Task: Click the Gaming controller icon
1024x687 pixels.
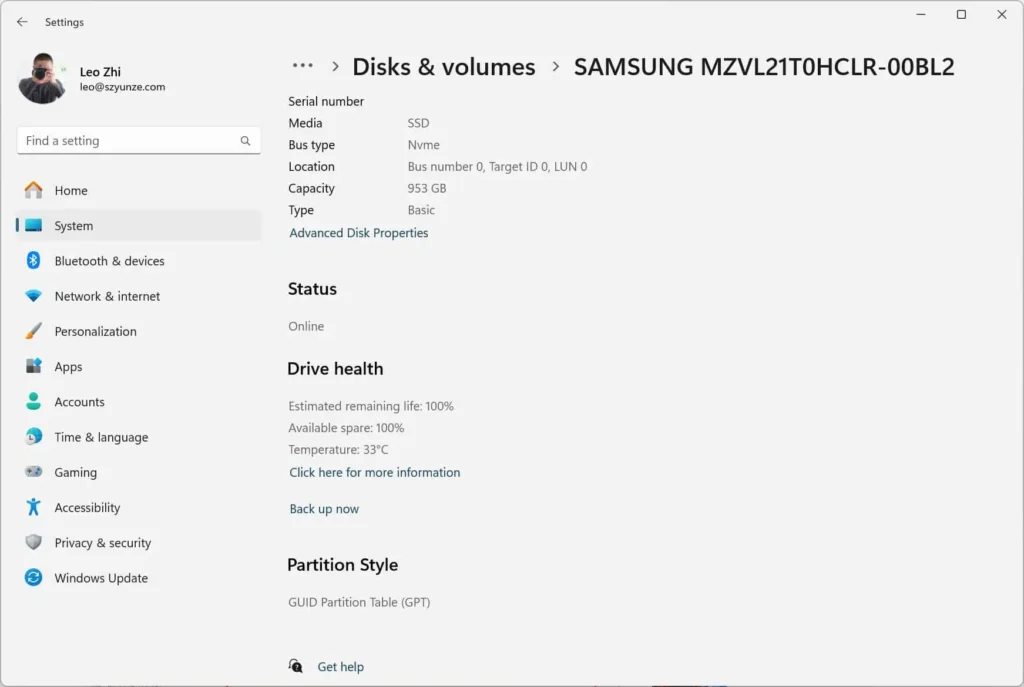Action: click(33, 471)
